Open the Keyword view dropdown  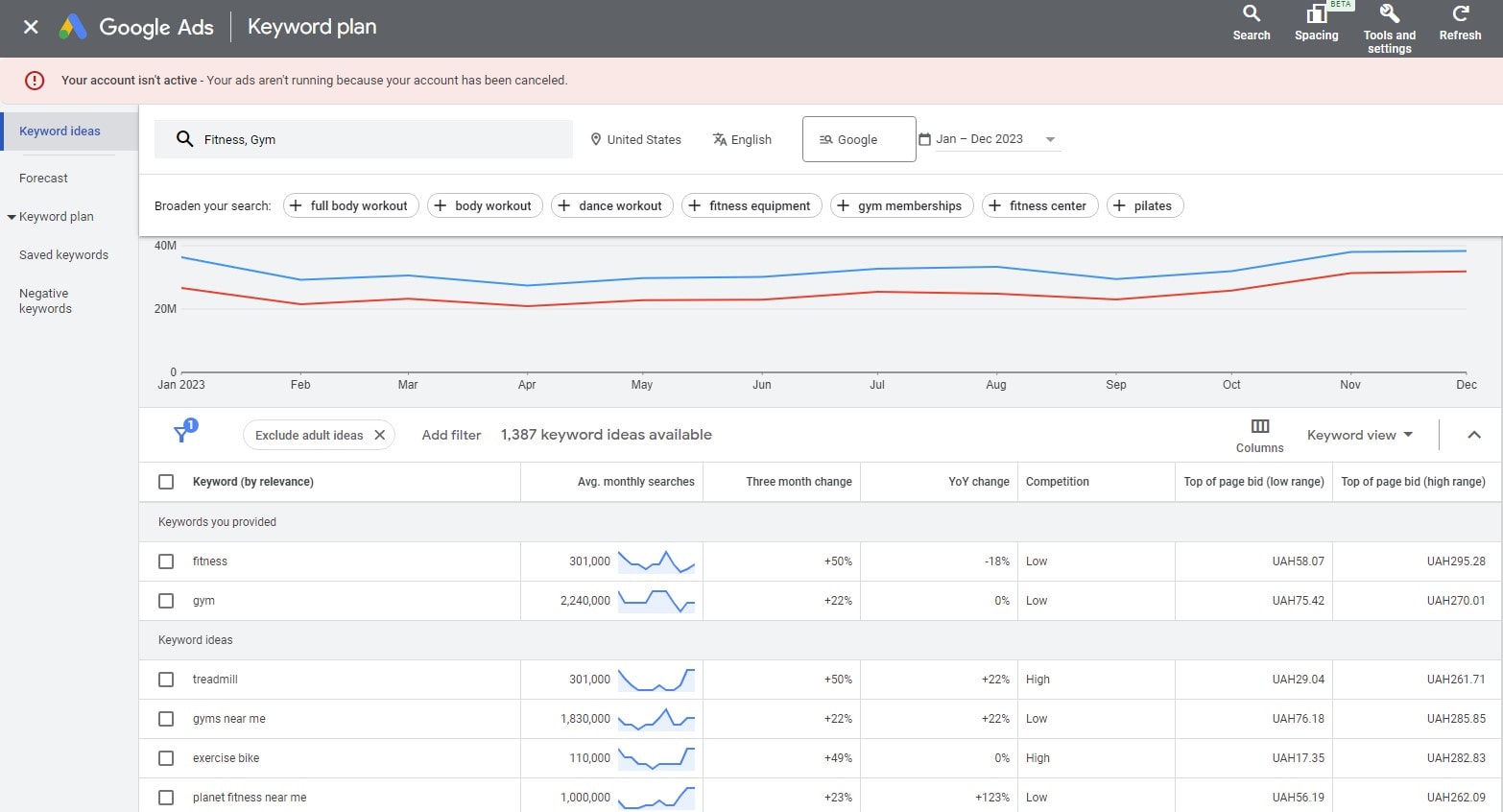pos(1360,435)
